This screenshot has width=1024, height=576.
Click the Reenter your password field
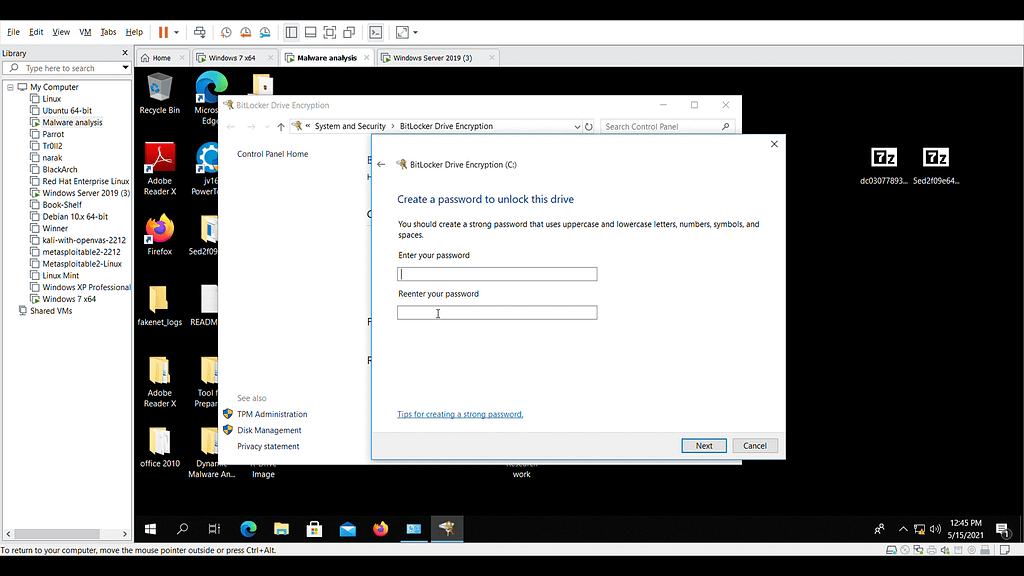(x=497, y=313)
